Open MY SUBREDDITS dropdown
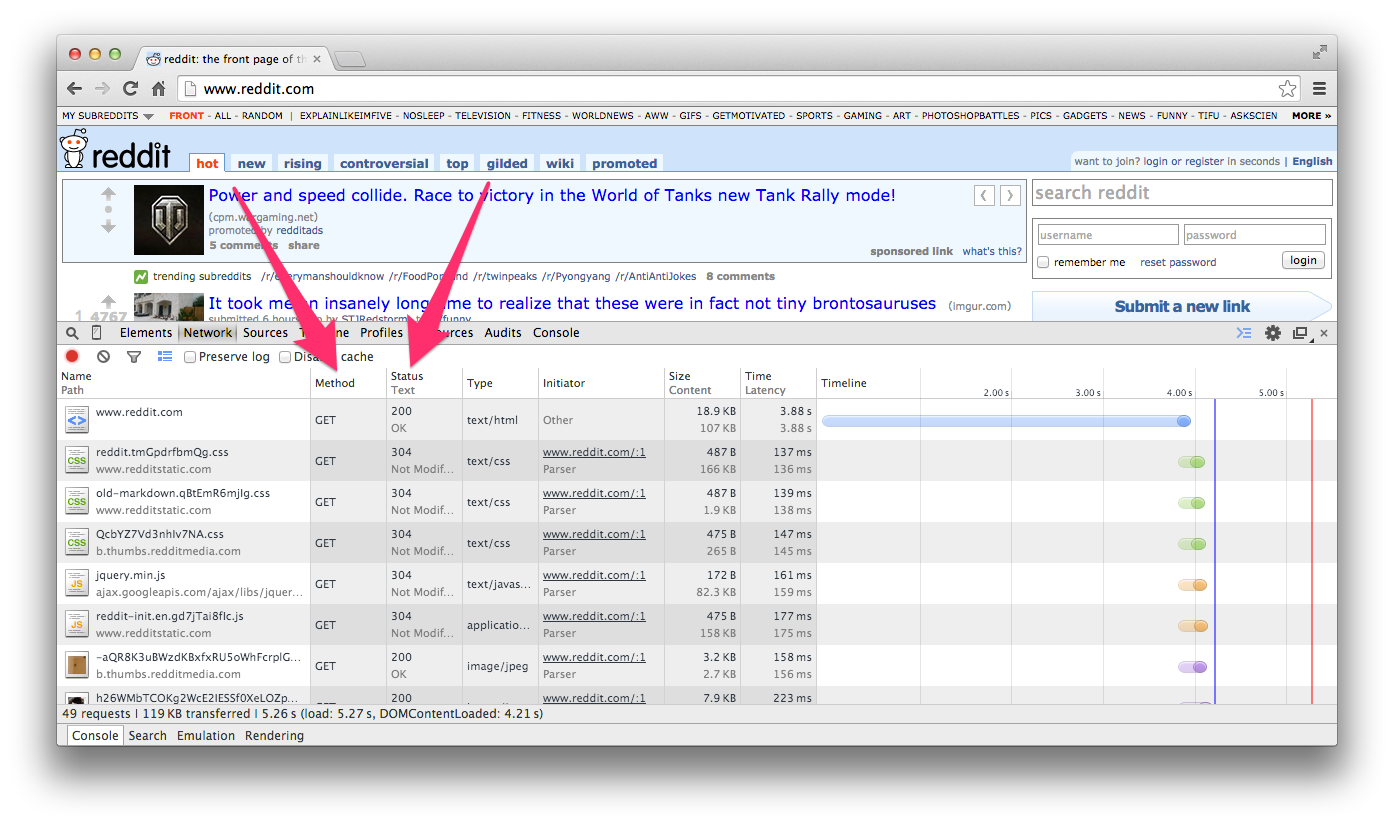The width and height of the screenshot is (1394, 825). click(x=108, y=116)
